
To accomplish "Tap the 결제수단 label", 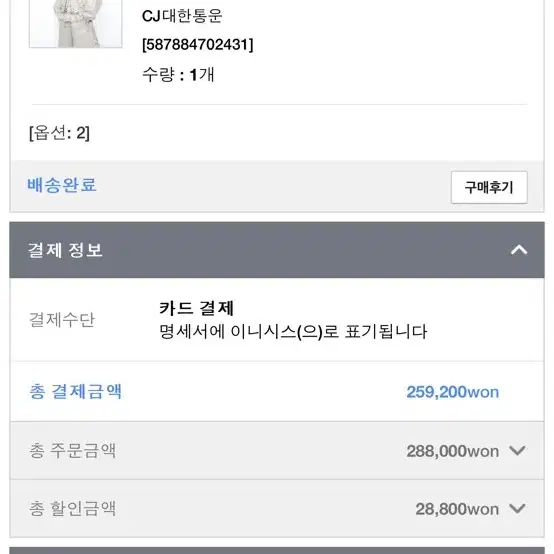I will coord(62,320).
